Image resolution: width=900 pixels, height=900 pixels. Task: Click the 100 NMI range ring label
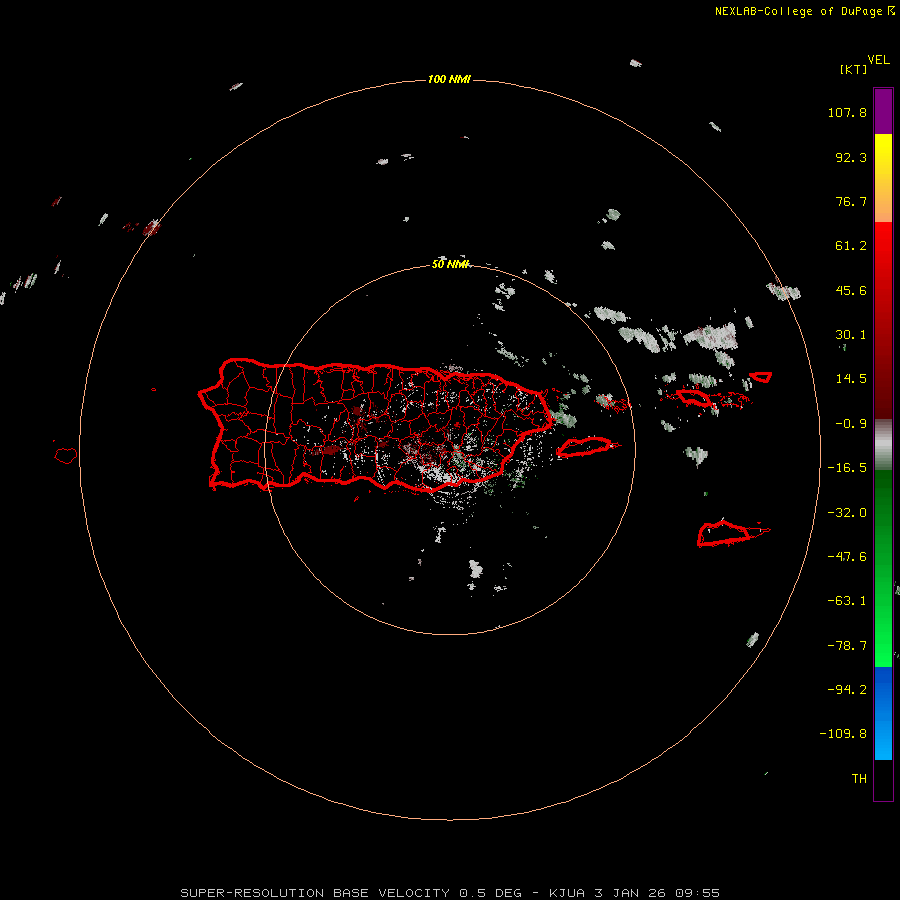tap(449, 79)
